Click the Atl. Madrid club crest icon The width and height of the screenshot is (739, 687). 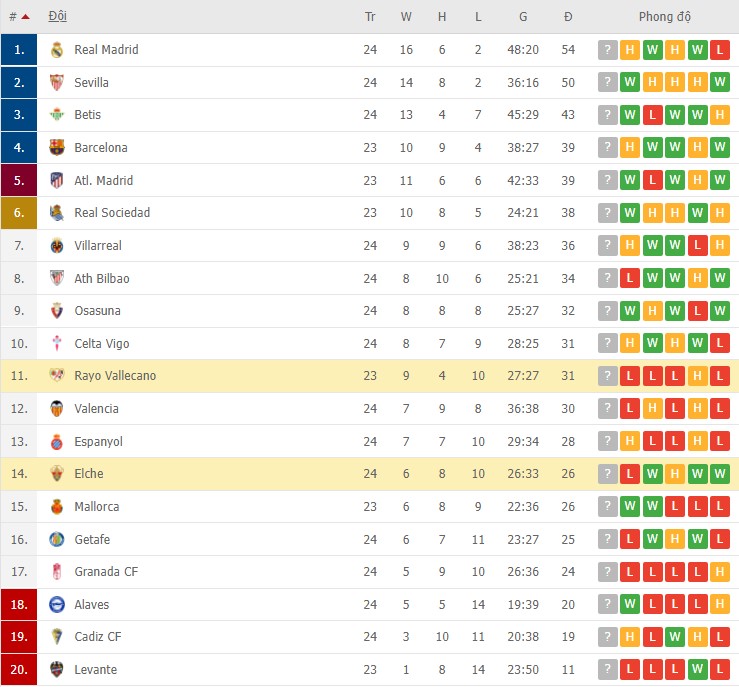click(x=57, y=181)
